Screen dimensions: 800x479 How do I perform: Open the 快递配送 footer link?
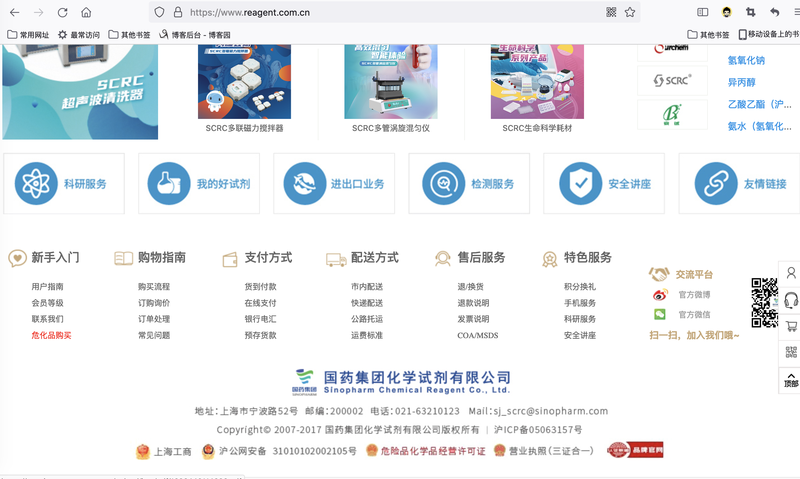pos(367,303)
